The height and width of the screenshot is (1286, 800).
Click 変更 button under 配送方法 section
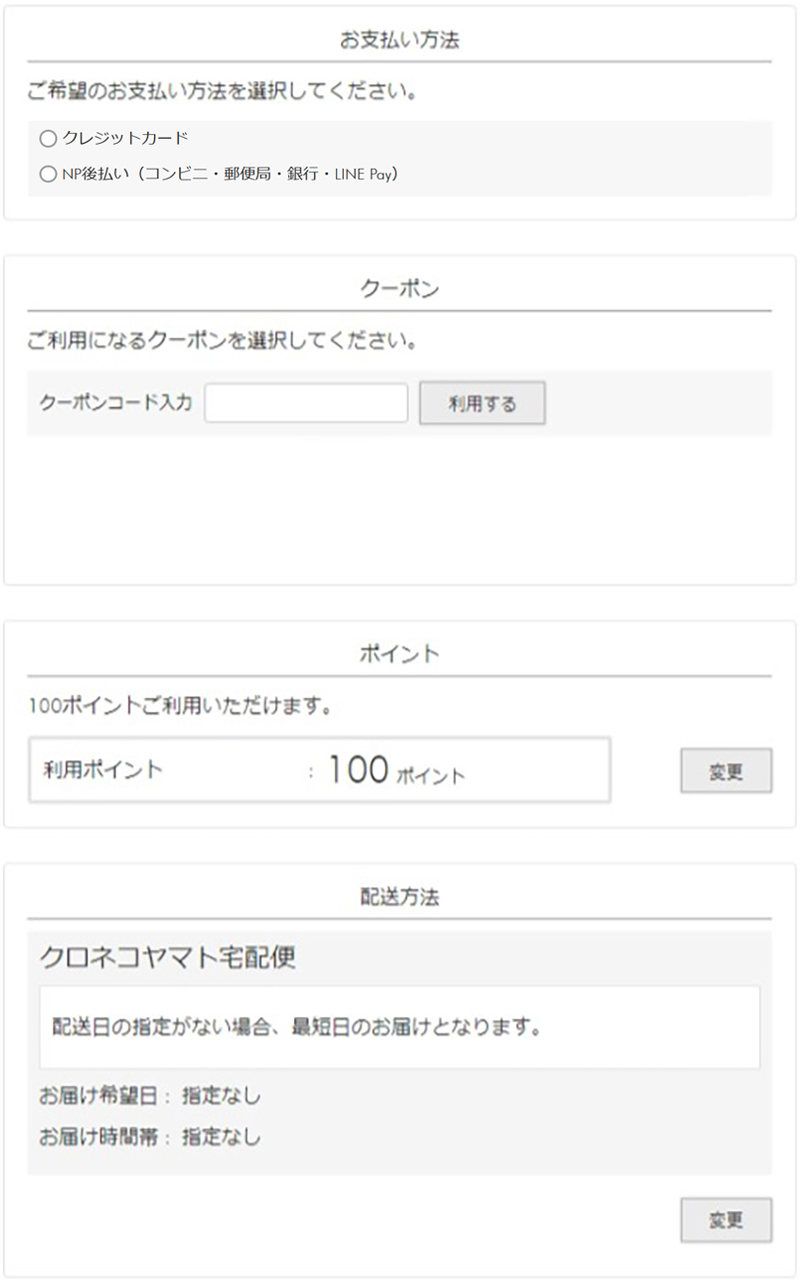(x=725, y=1220)
